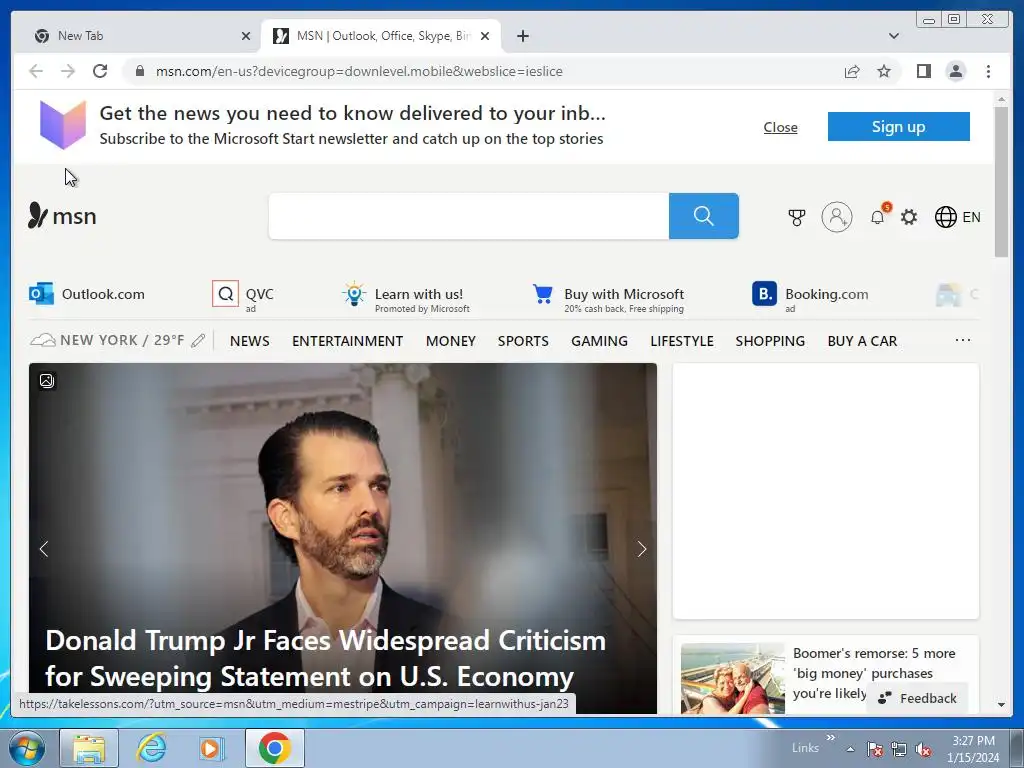1024x768 pixels.
Task: Click the gallery icon on headline image
Action: point(46,381)
